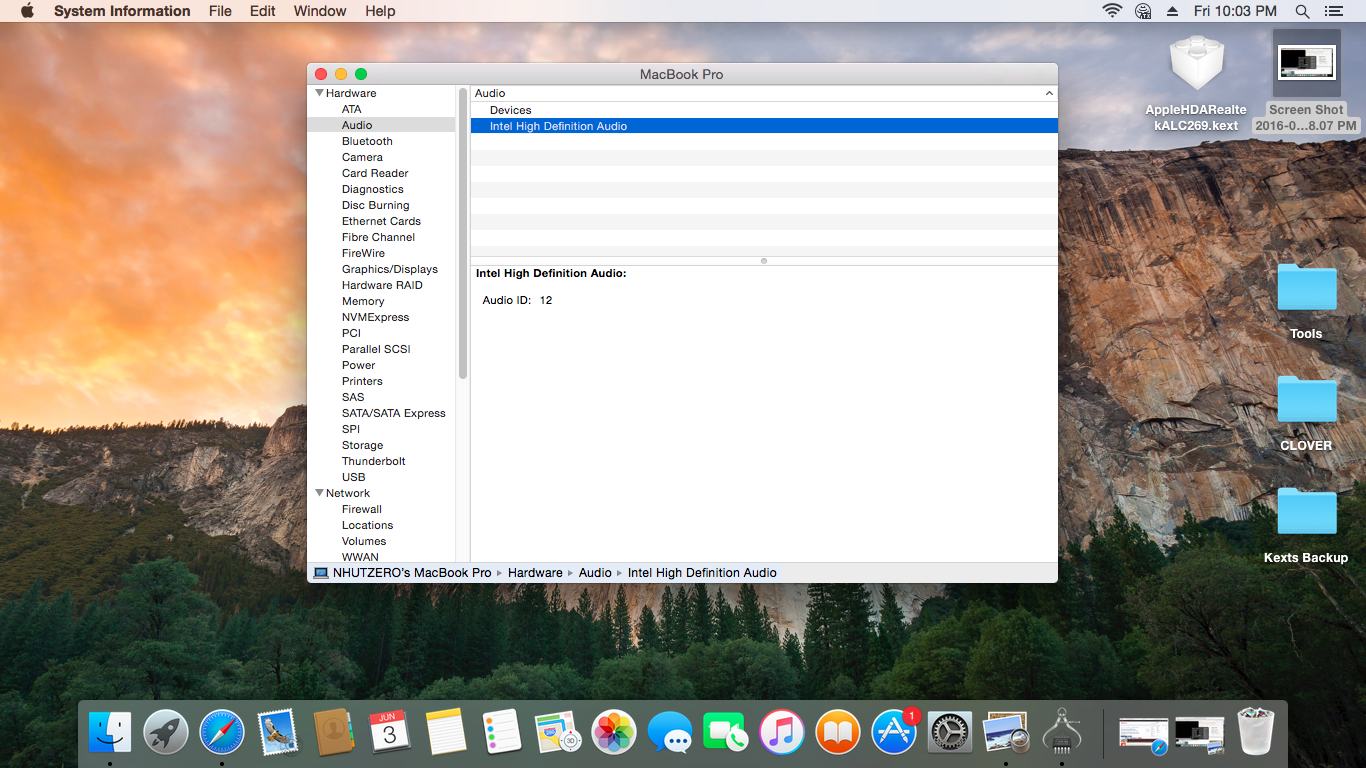Open Finder from the Dock
Image resolution: width=1366 pixels, height=768 pixels.
pyautogui.click(x=110, y=732)
